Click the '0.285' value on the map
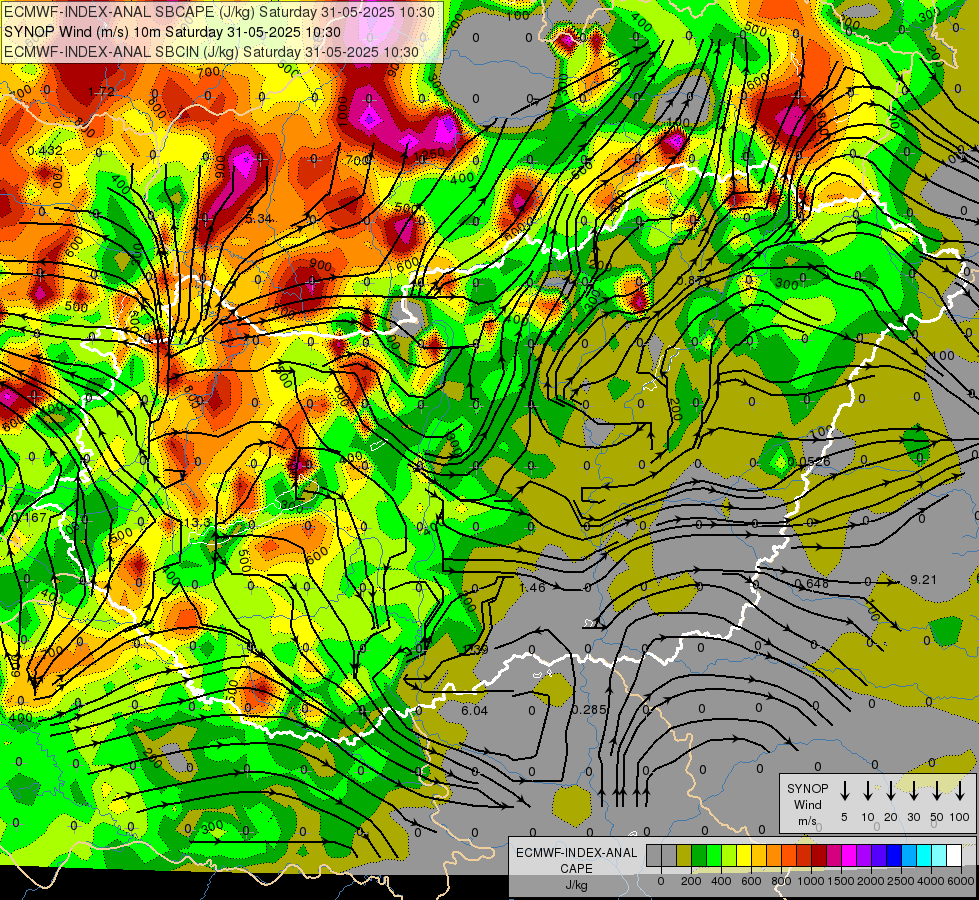Screen dimensions: 979x900 tap(589, 710)
